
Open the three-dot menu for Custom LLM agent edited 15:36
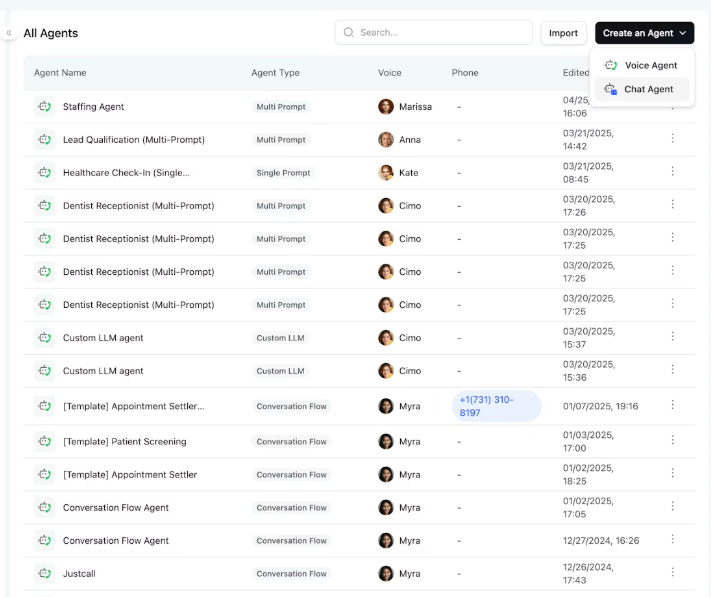coord(672,369)
